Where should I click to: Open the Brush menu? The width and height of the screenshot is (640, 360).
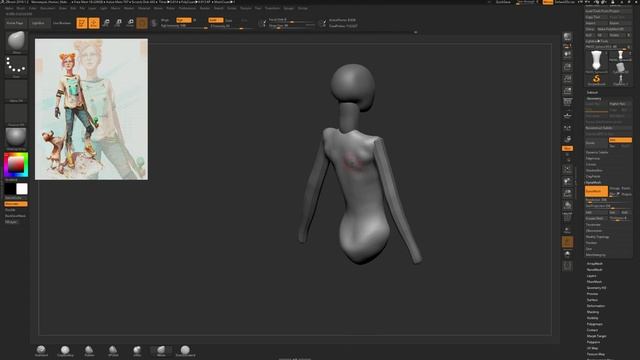[20, 8]
